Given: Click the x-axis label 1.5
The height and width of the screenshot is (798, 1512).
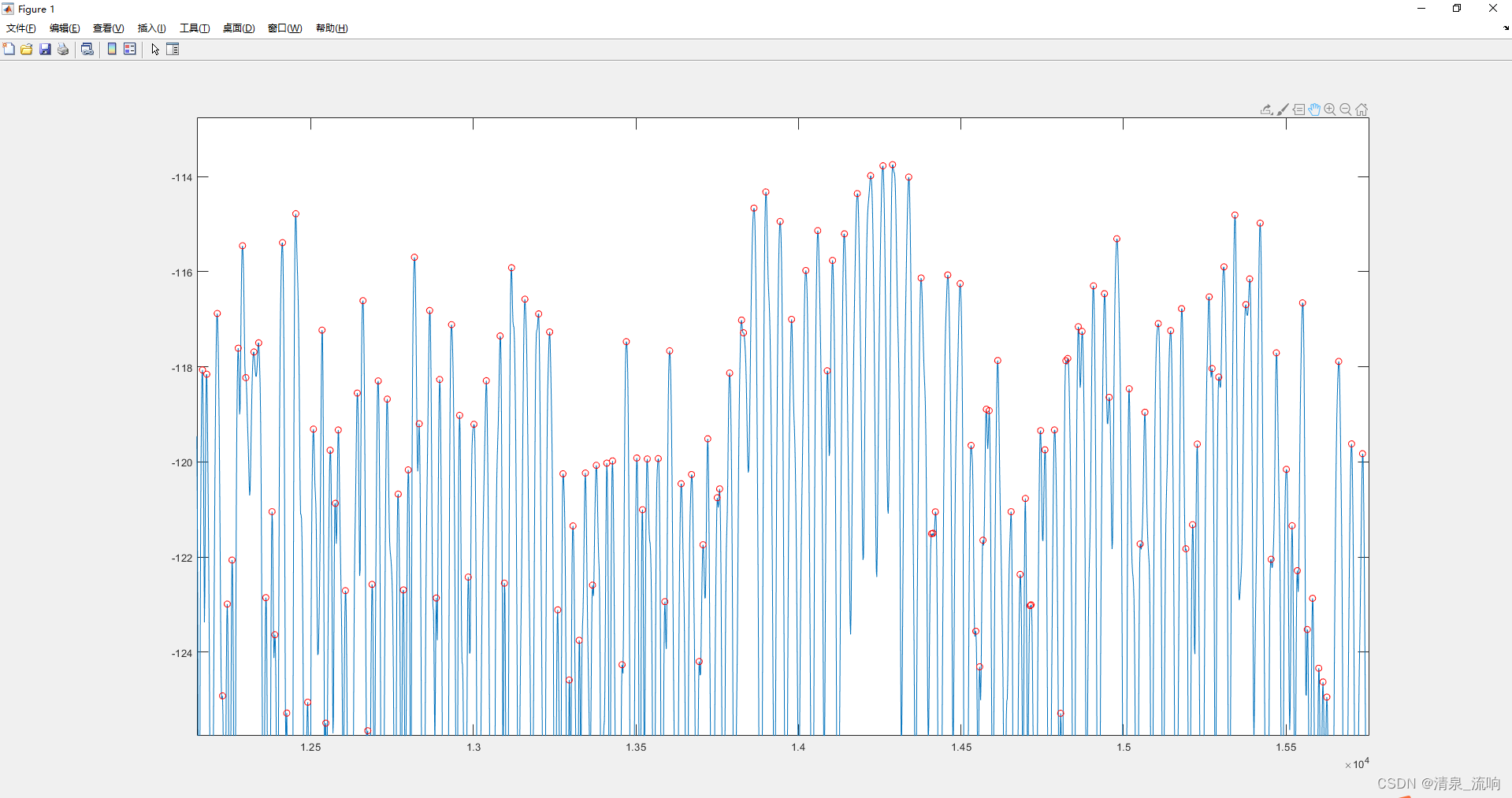Looking at the screenshot, I should pyautogui.click(x=1124, y=747).
